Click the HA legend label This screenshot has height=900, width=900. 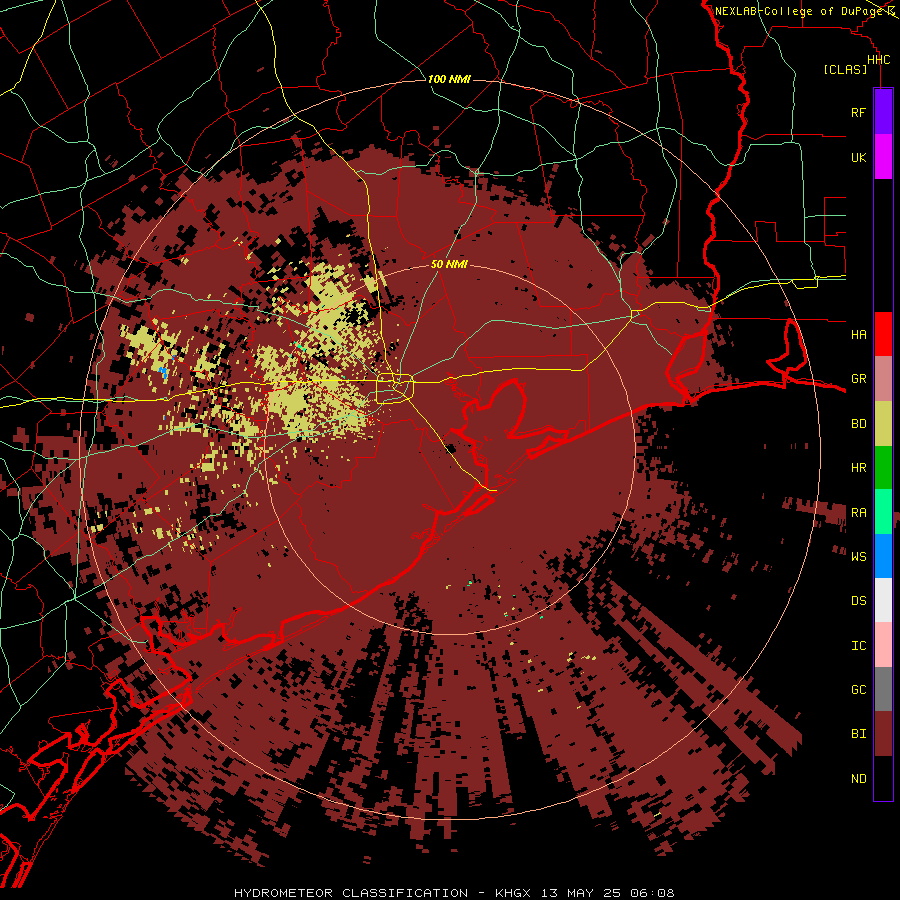pos(858,334)
